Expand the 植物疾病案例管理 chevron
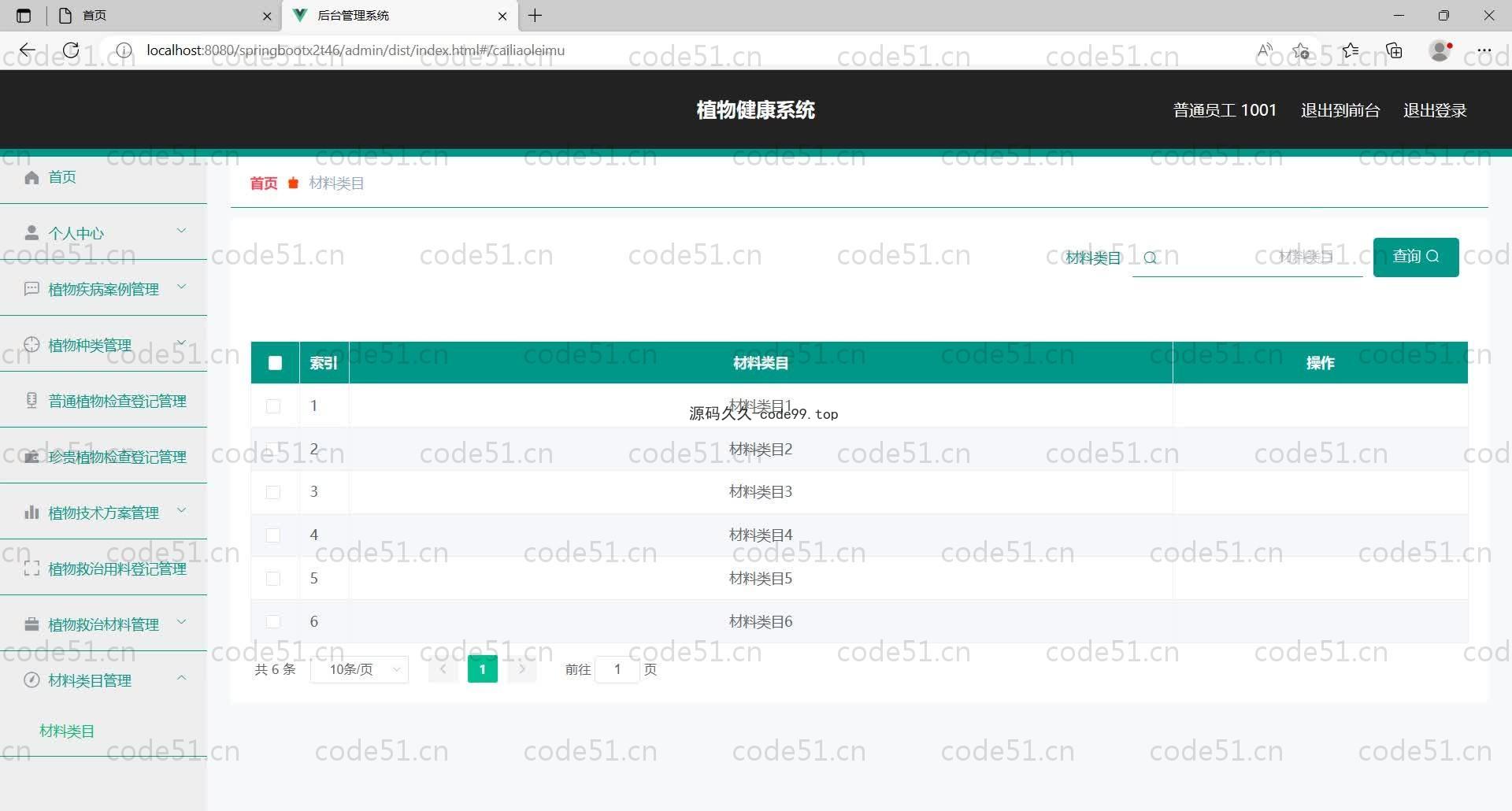 (181, 287)
